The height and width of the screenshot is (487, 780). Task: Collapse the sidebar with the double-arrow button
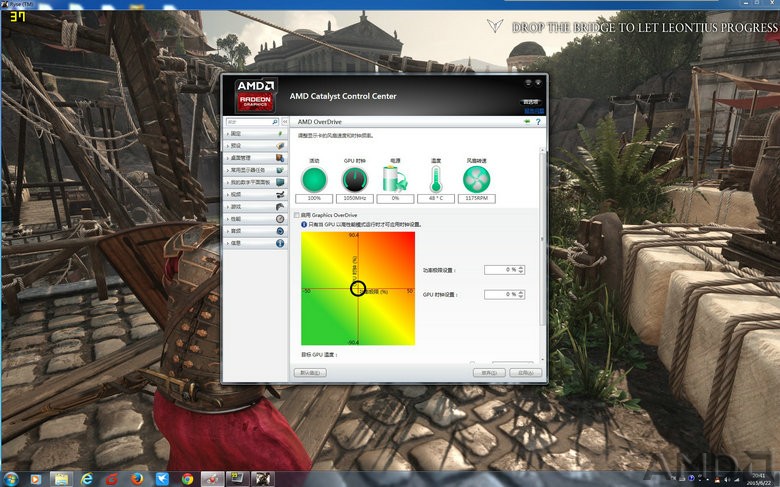coord(285,121)
